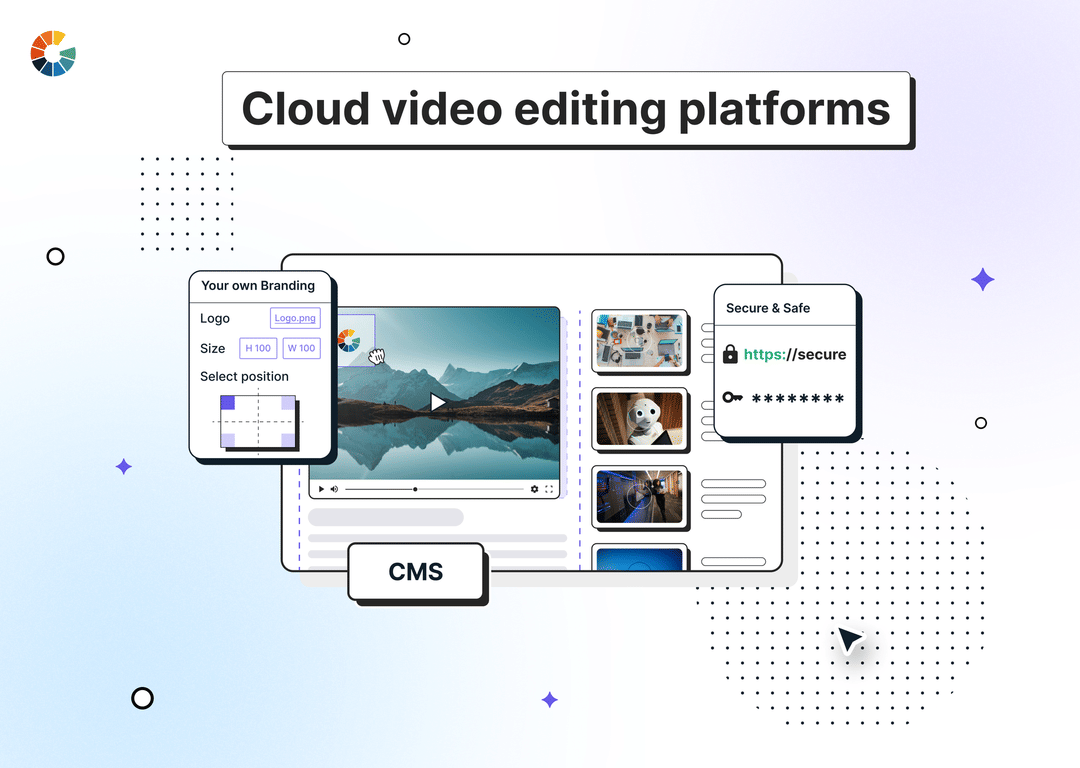This screenshot has width=1080, height=768.
Task: Select the bottom-right logo position
Action: 288,439
